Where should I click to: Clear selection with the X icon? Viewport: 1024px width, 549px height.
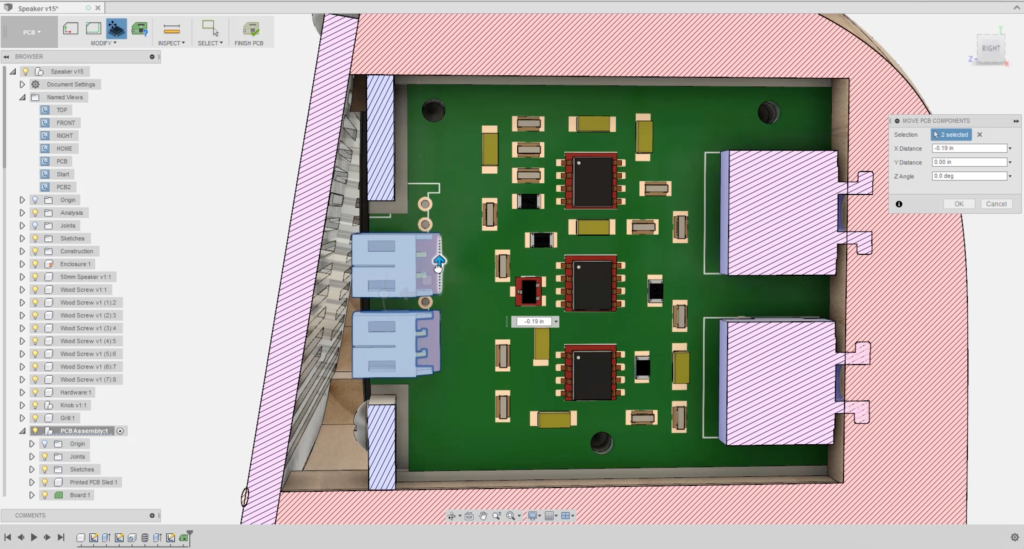point(980,134)
